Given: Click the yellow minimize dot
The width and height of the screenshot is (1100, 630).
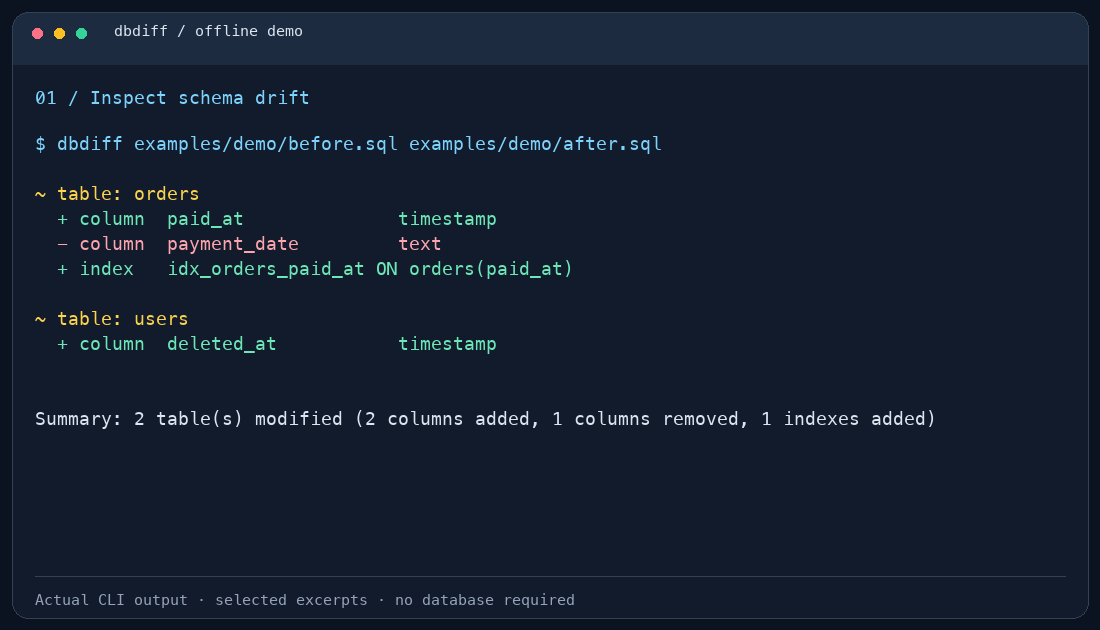Looking at the screenshot, I should pyautogui.click(x=60, y=33).
